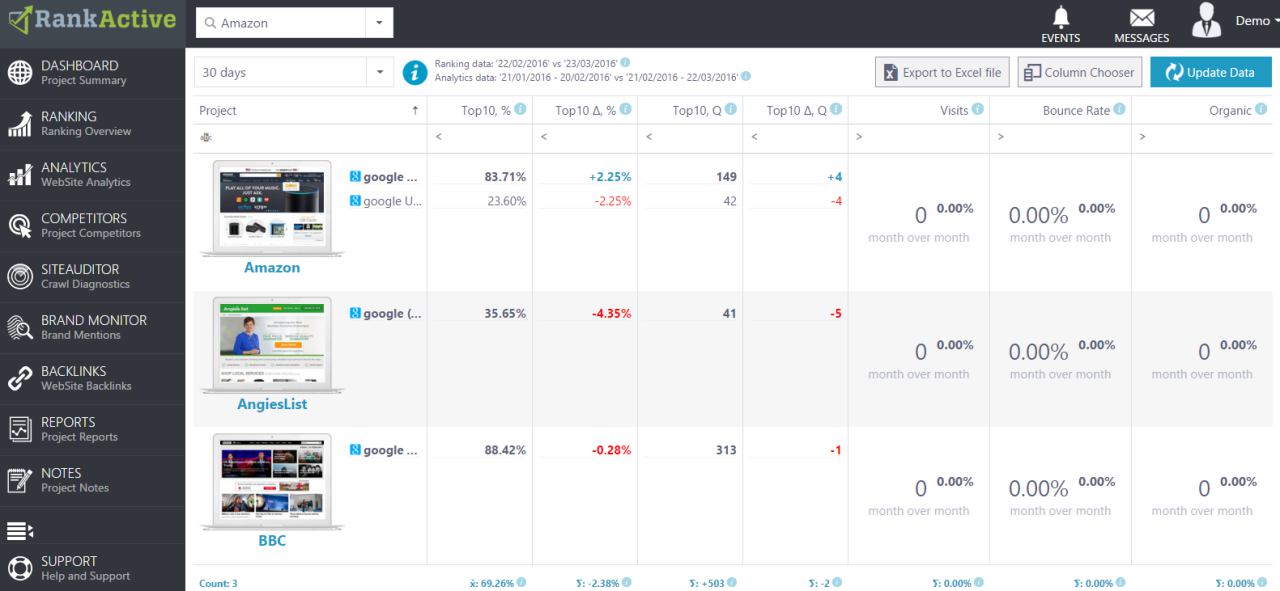Click info icon by average 69.26% summary

pyautogui.click(x=521, y=582)
